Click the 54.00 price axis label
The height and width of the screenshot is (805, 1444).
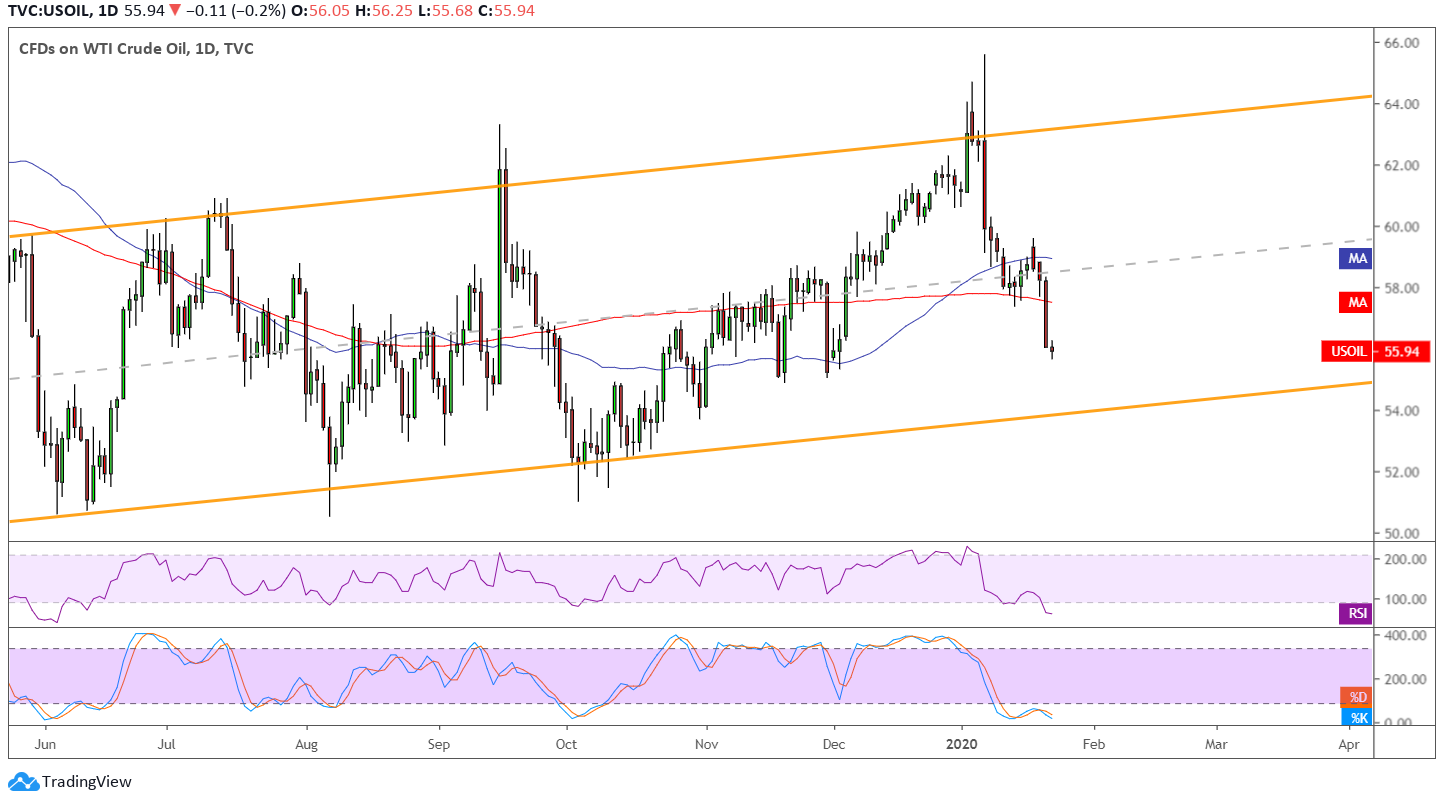1402,411
